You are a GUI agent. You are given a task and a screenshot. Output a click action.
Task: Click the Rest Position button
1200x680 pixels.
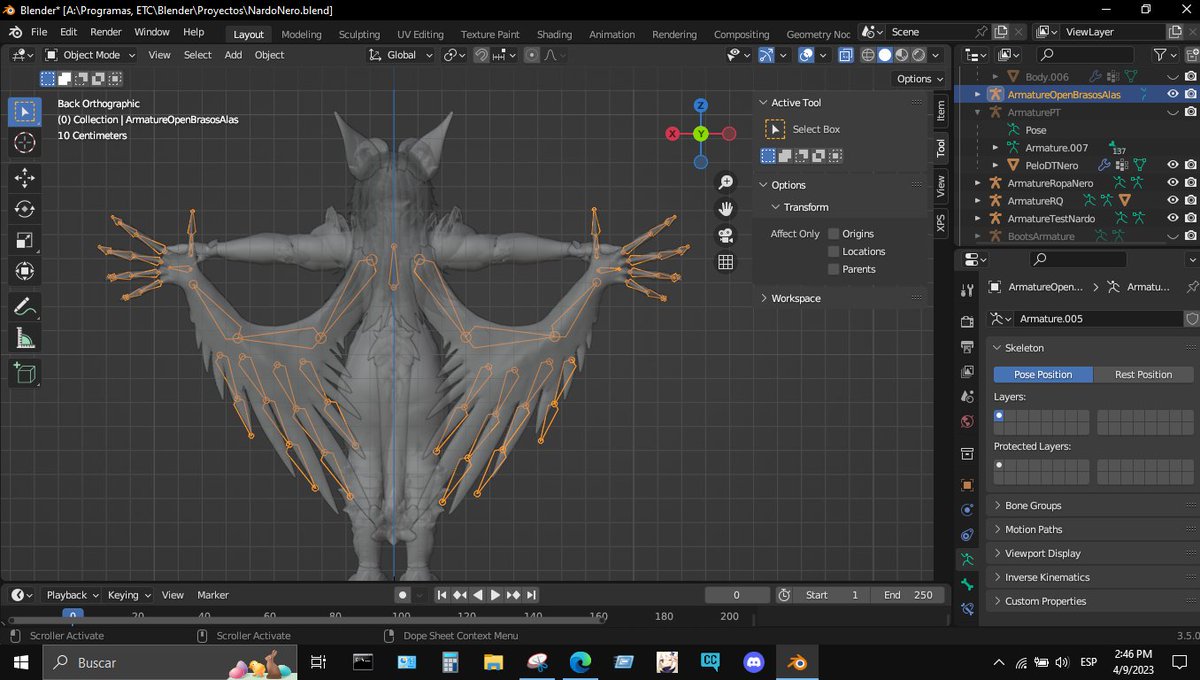(x=1143, y=375)
